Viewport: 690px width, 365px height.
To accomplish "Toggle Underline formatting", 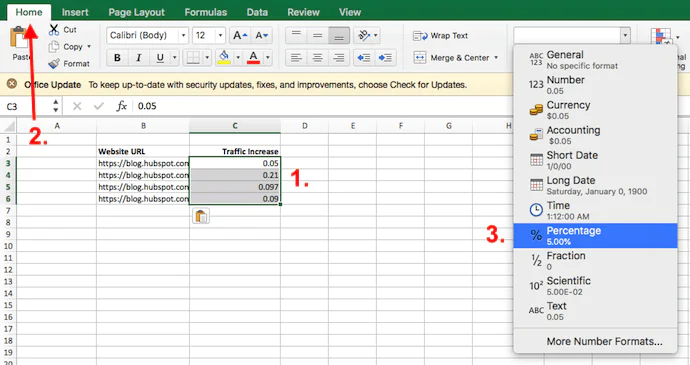I will point(160,58).
